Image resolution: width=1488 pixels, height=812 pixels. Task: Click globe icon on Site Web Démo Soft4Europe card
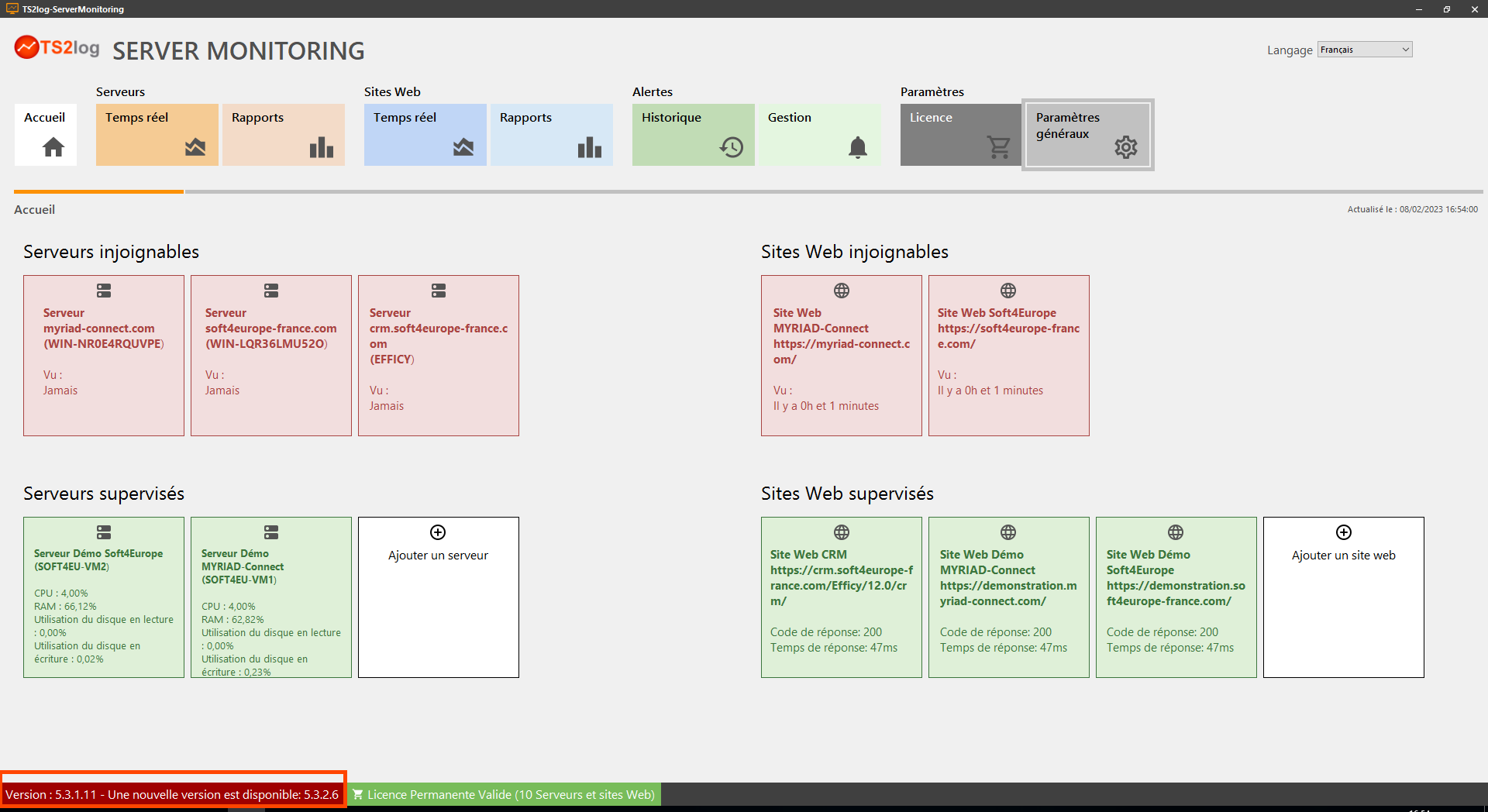tap(1176, 532)
